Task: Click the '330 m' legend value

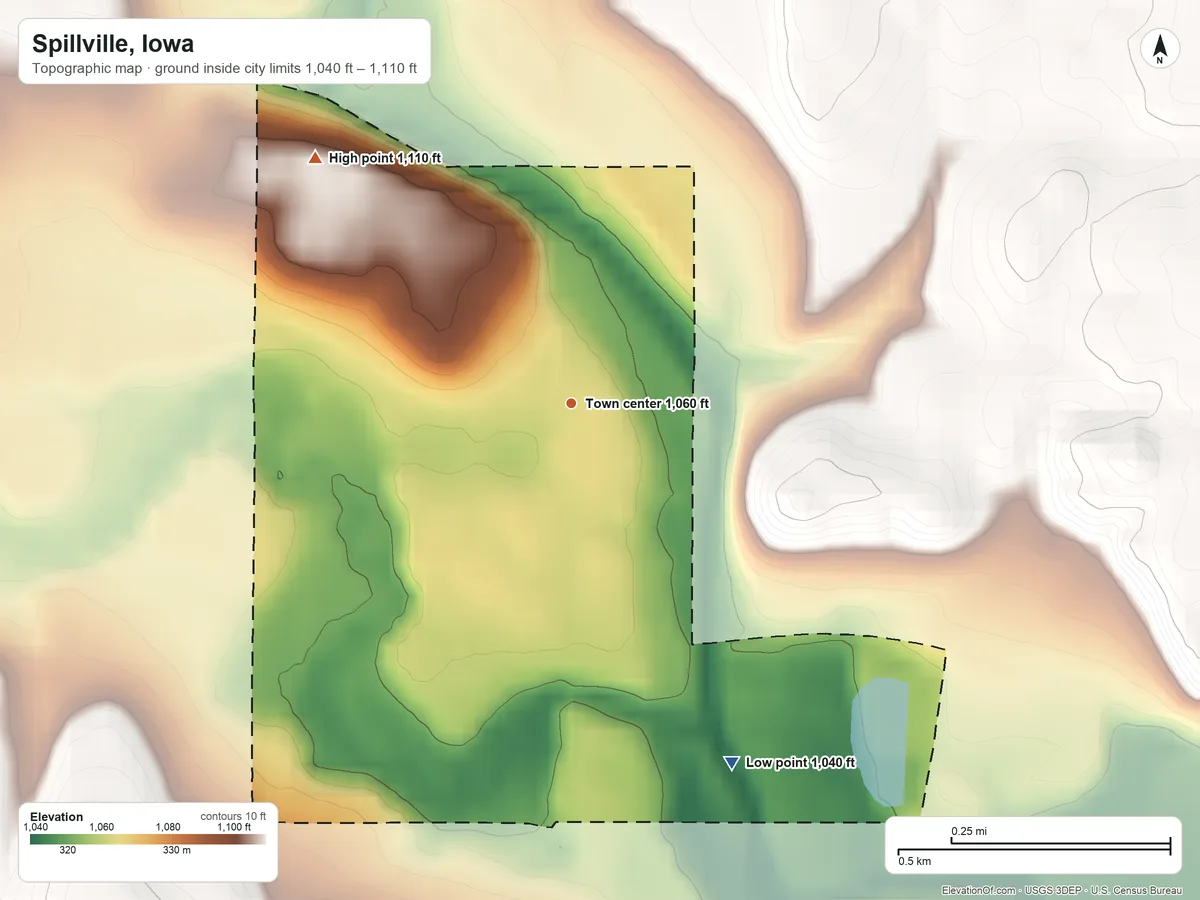Action: point(177,851)
